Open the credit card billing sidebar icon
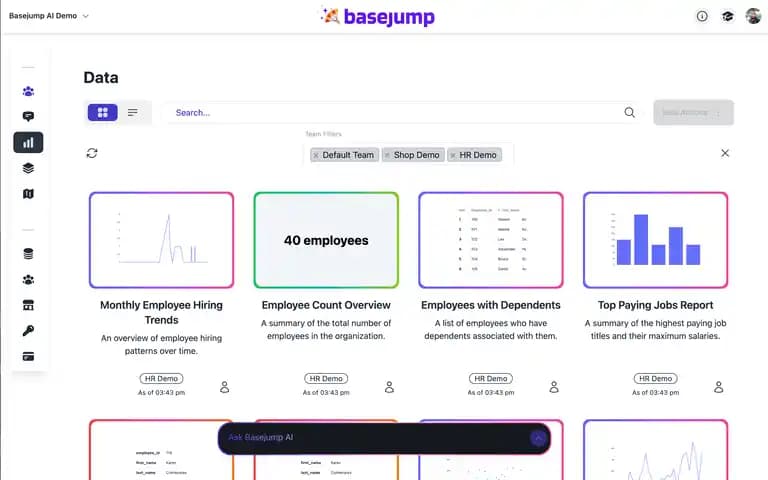The width and height of the screenshot is (768, 480). (28, 357)
